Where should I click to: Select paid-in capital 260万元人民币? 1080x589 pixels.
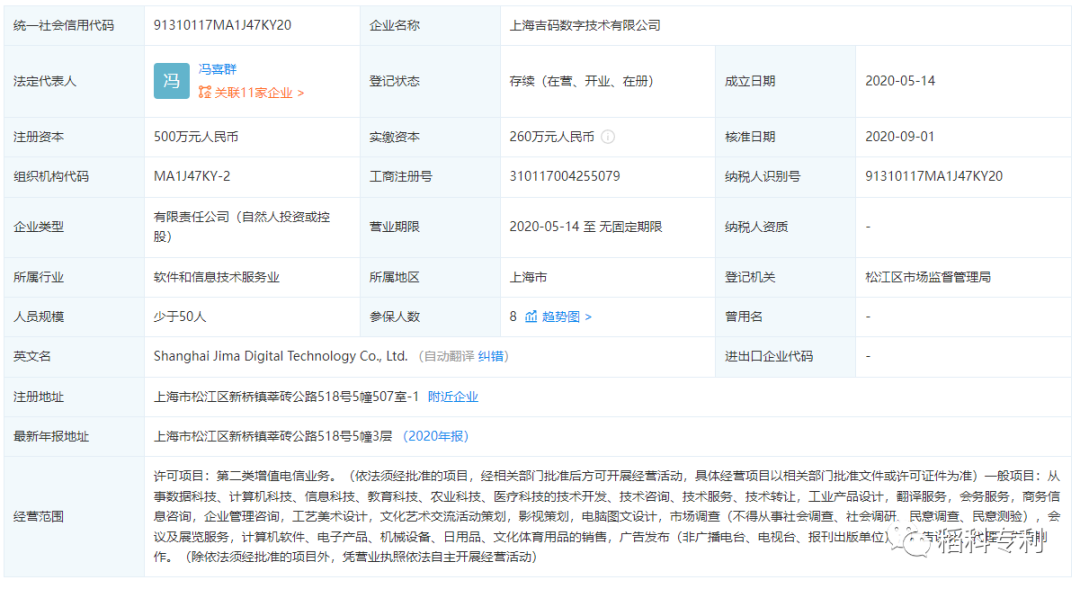pos(552,137)
